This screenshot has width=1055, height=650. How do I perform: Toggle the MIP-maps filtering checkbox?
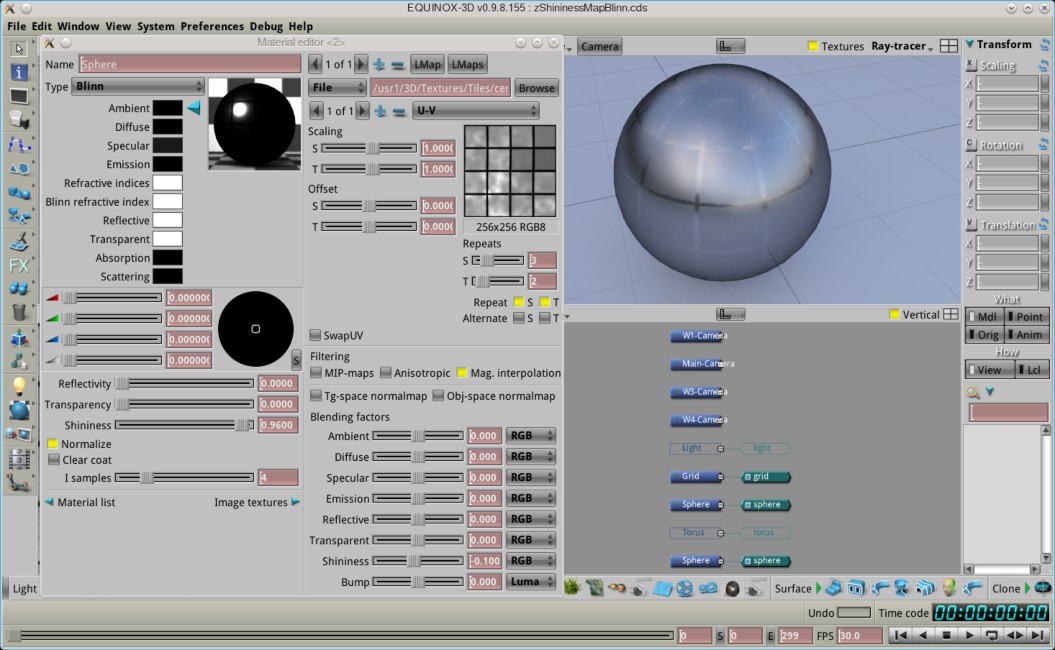316,373
